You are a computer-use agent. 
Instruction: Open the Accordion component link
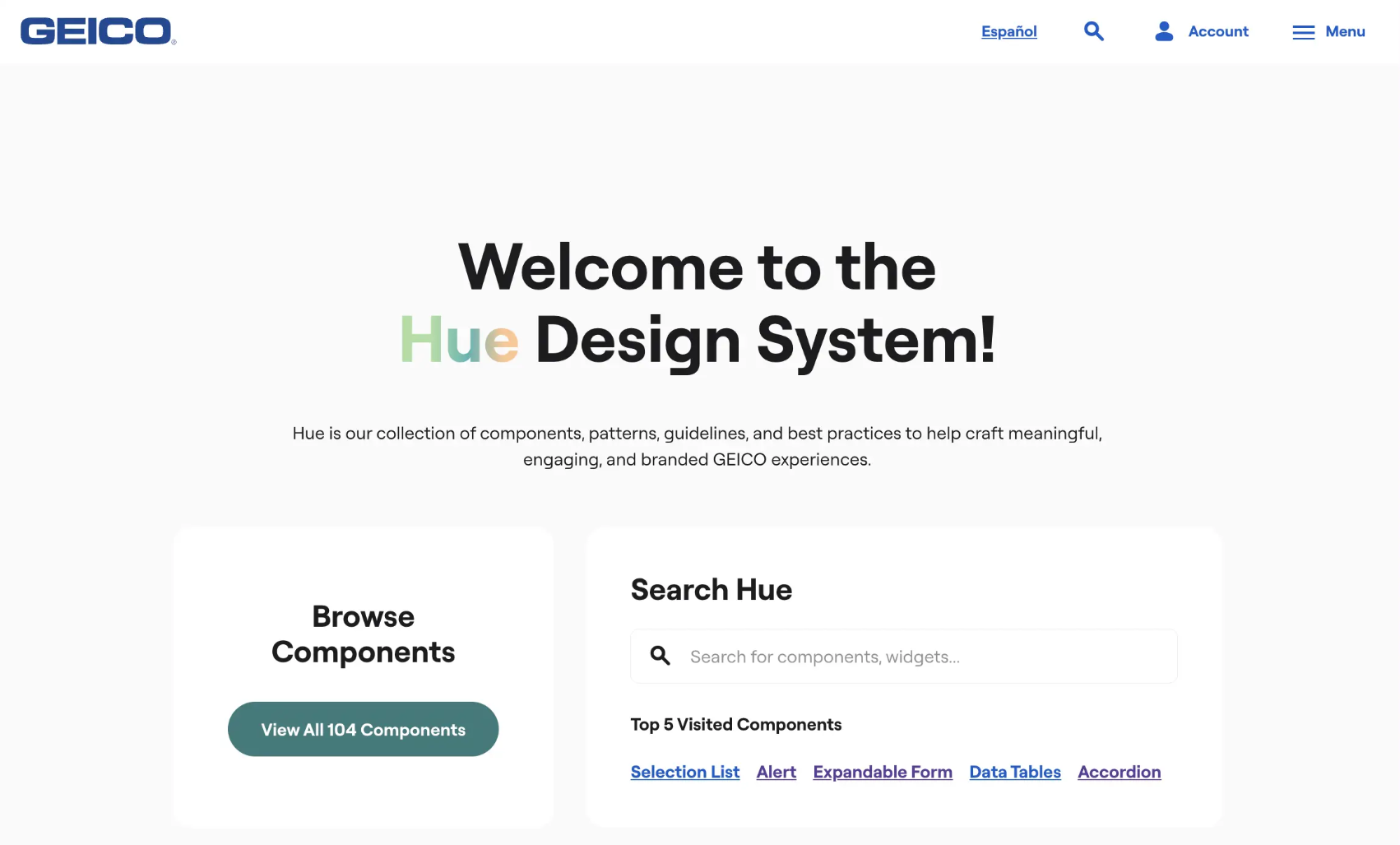click(1119, 772)
